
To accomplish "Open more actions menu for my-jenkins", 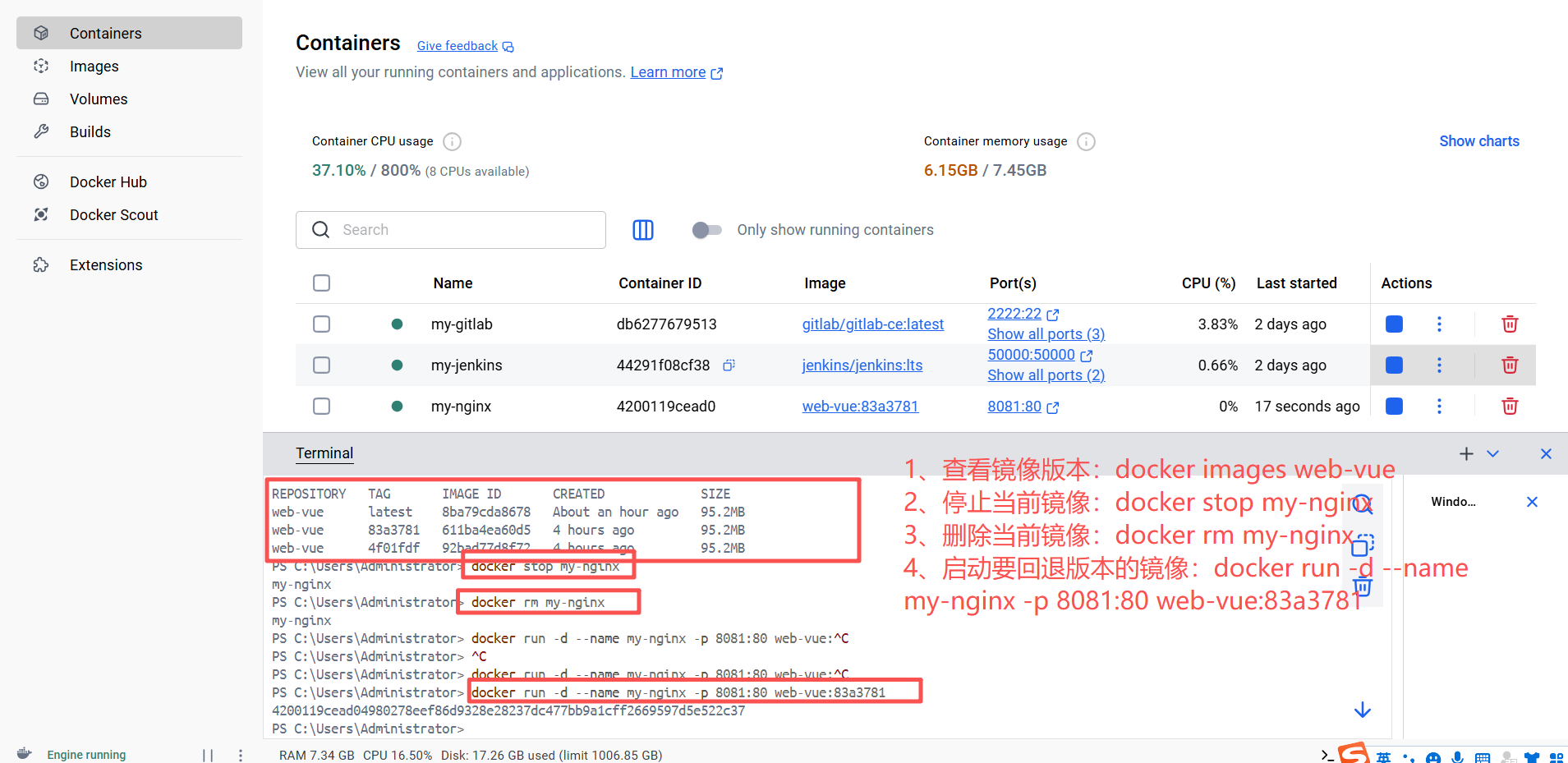I will (x=1439, y=365).
